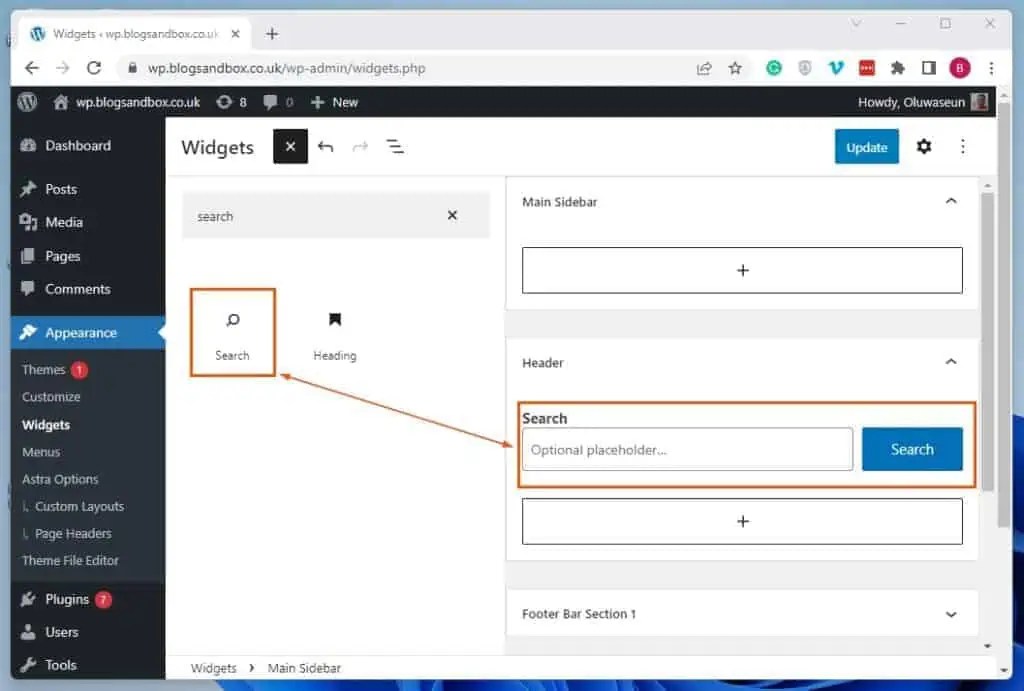1024x691 pixels.
Task: Click the blue Update button
Action: pyautogui.click(x=866, y=146)
